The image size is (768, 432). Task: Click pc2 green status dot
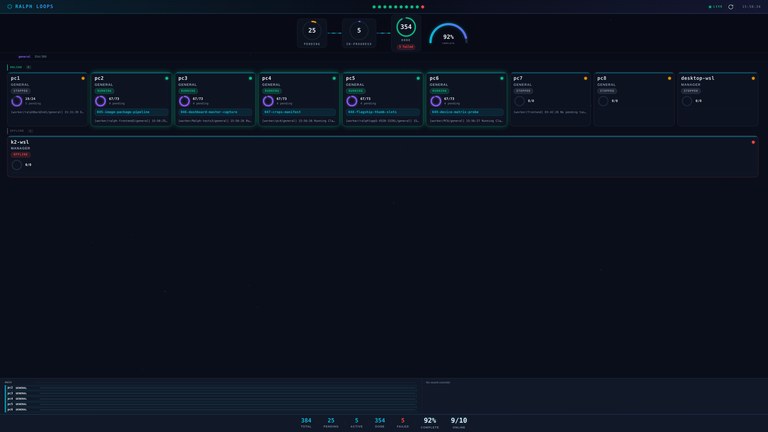point(167,78)
